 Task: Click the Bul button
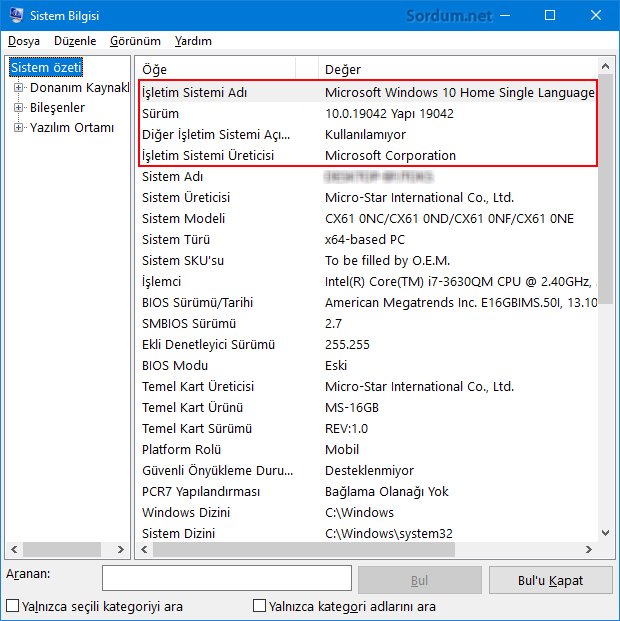click(420, 580)
